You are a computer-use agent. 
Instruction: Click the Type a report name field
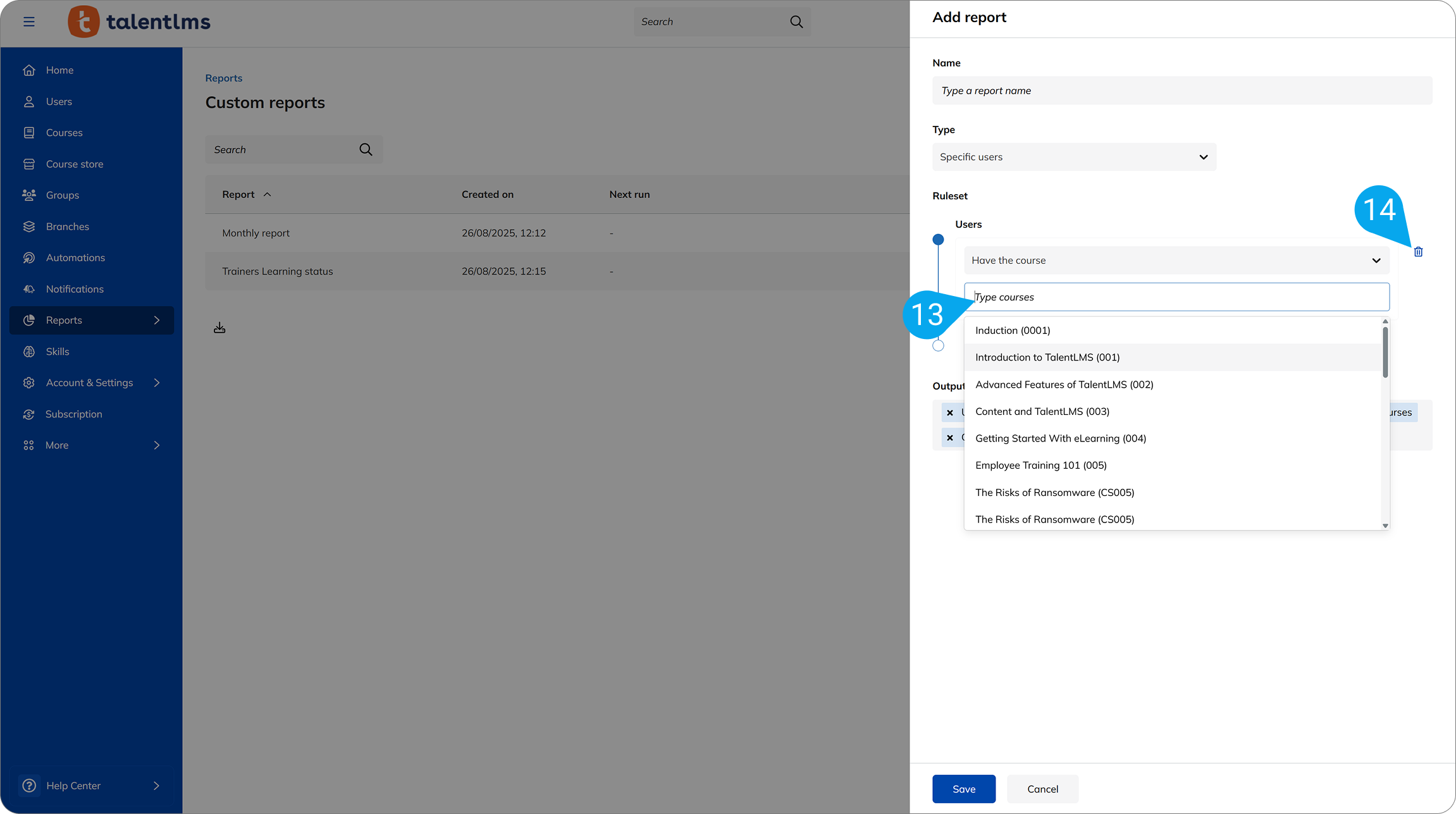[x=1181, y=90]
